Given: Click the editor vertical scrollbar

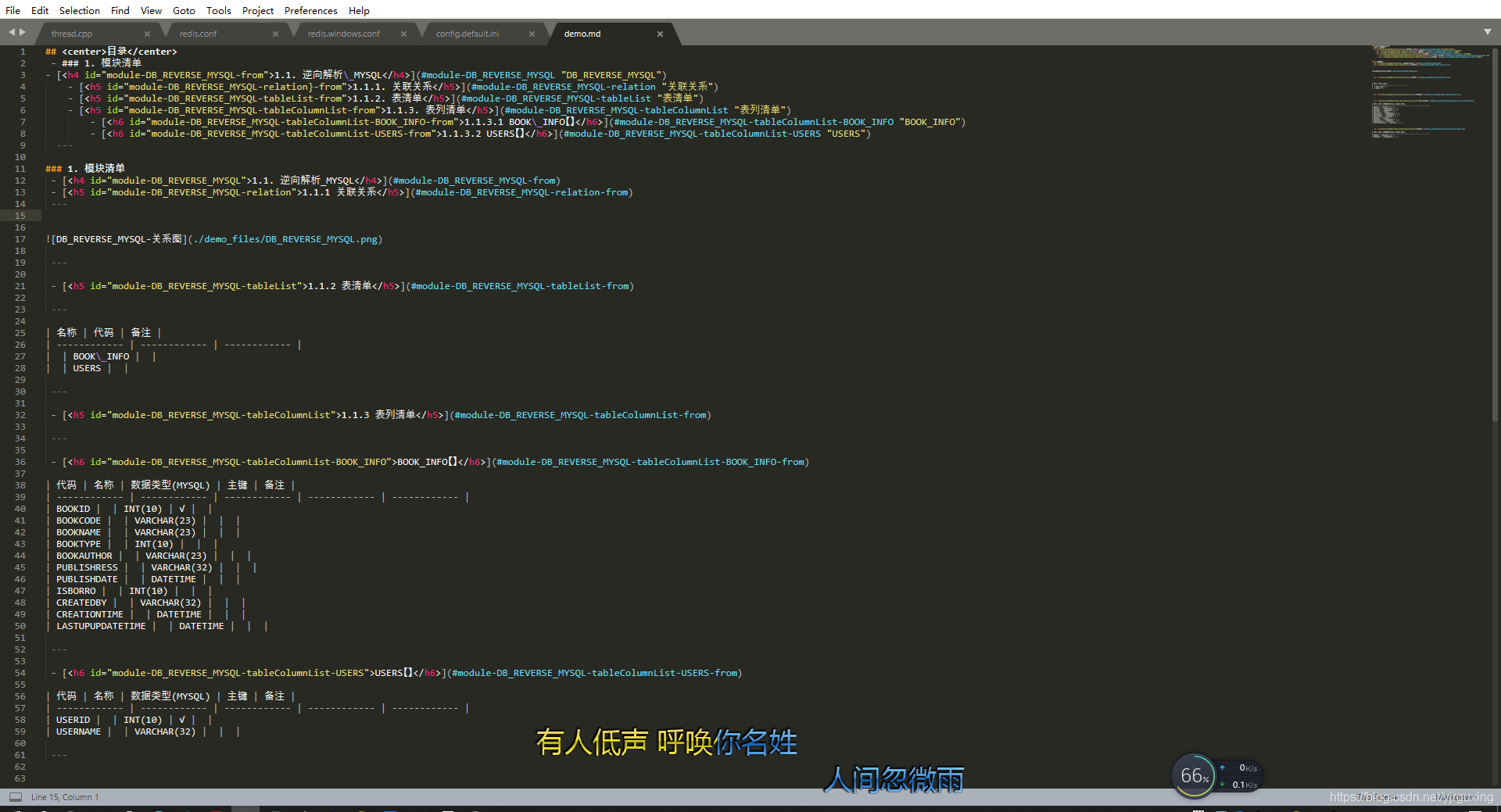Looking at the screenshot, I should pos(1496,234).
